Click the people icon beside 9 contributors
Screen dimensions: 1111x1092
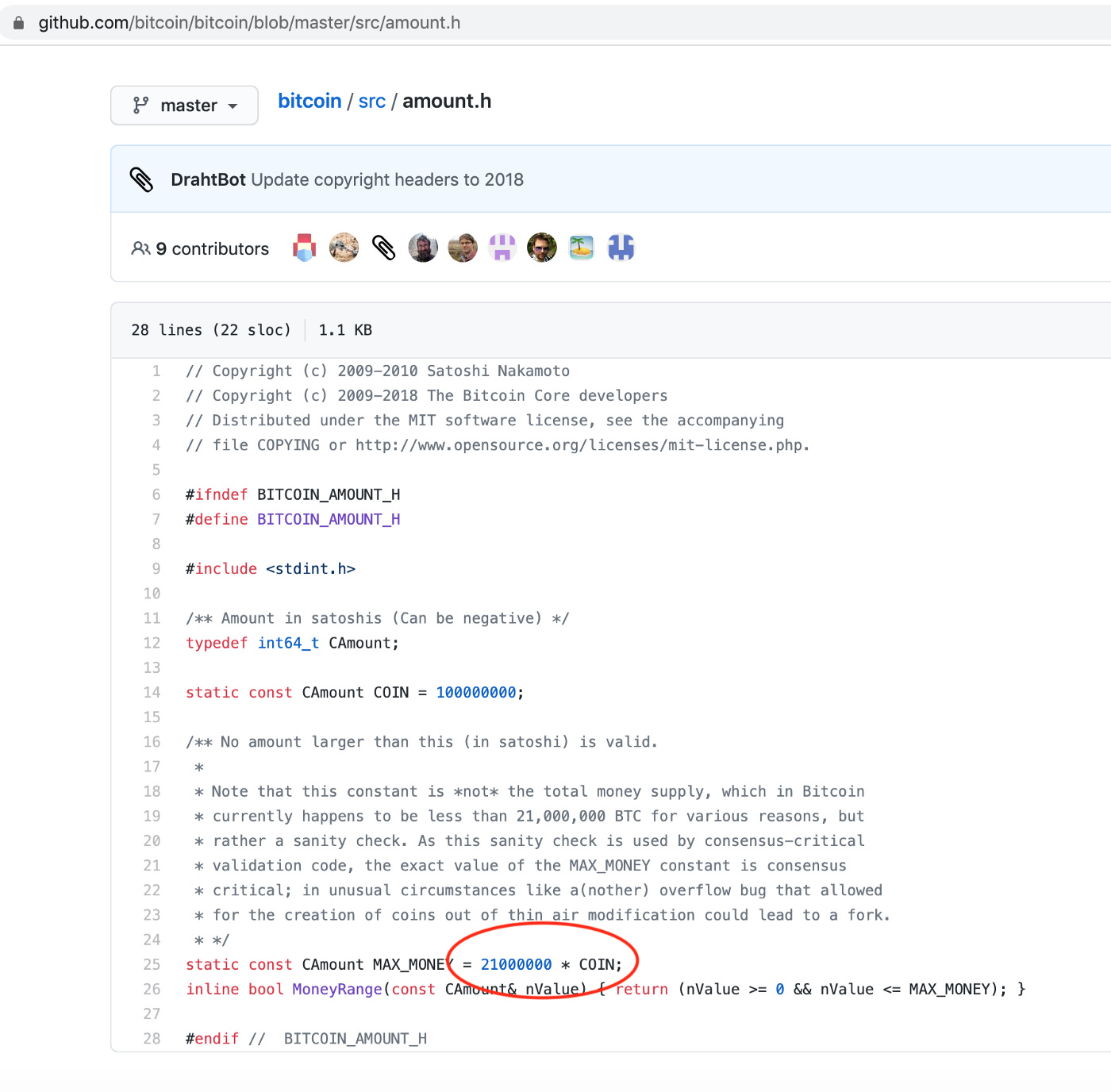tap(140, 249)
